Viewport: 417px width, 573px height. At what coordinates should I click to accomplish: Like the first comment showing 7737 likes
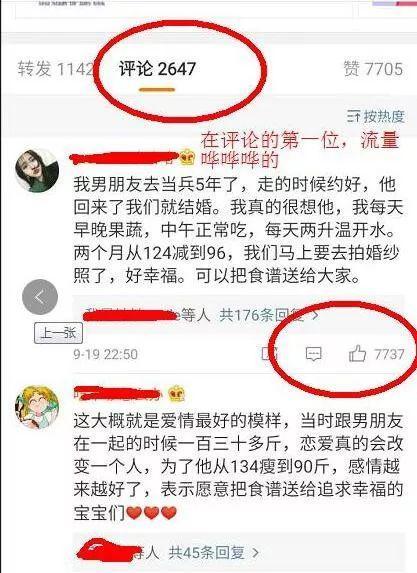[x=376, y=354]
